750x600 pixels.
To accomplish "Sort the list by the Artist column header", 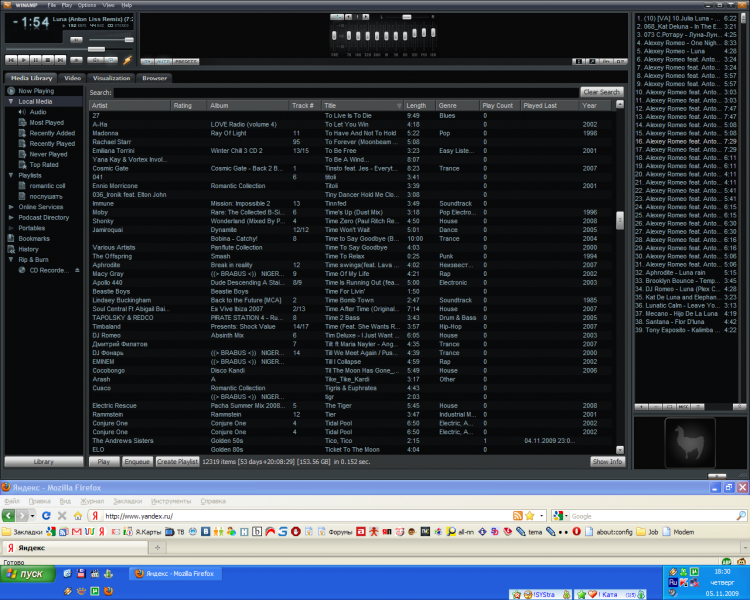I will coord(130,105).
